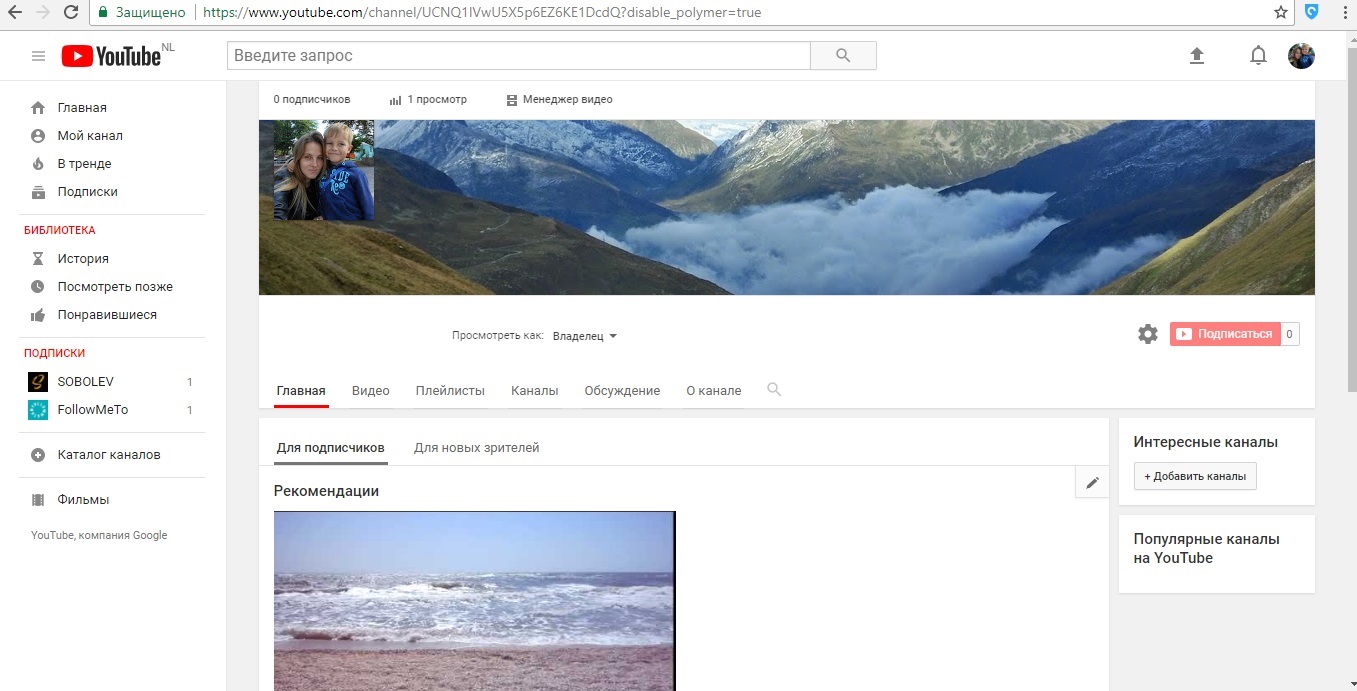Click the YouTube, компания Google footer text

pos(99,535)
